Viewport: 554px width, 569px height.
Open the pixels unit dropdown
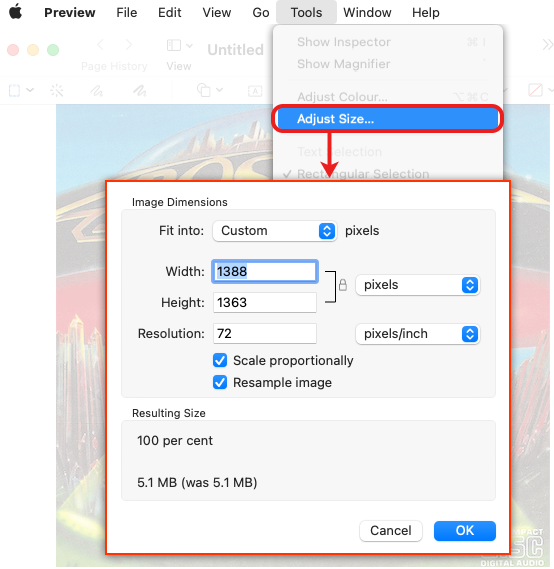418,285
